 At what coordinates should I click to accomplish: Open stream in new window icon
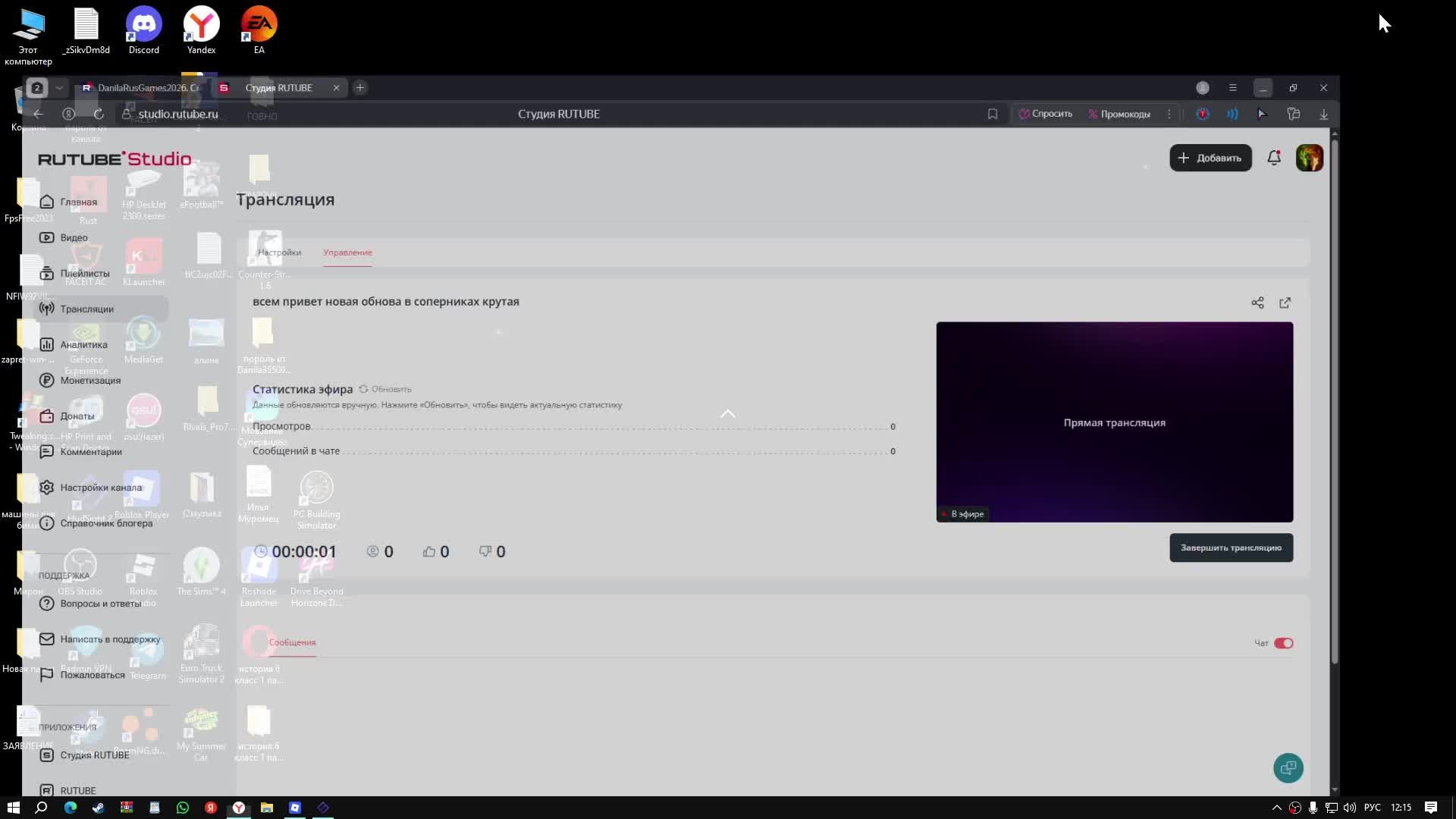click(x=1285, y=303)
